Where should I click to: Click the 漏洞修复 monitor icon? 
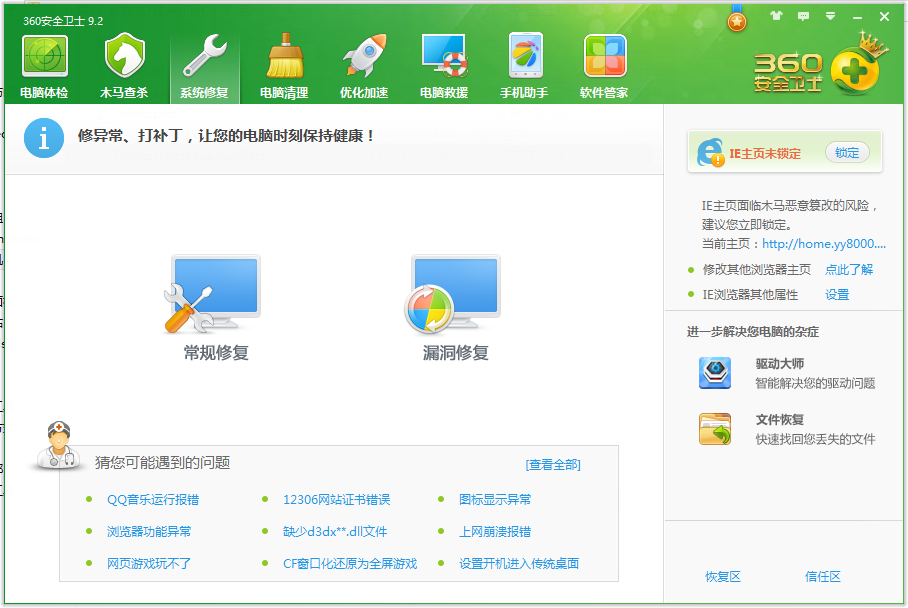pyautogui.click(x=453, y=294)
